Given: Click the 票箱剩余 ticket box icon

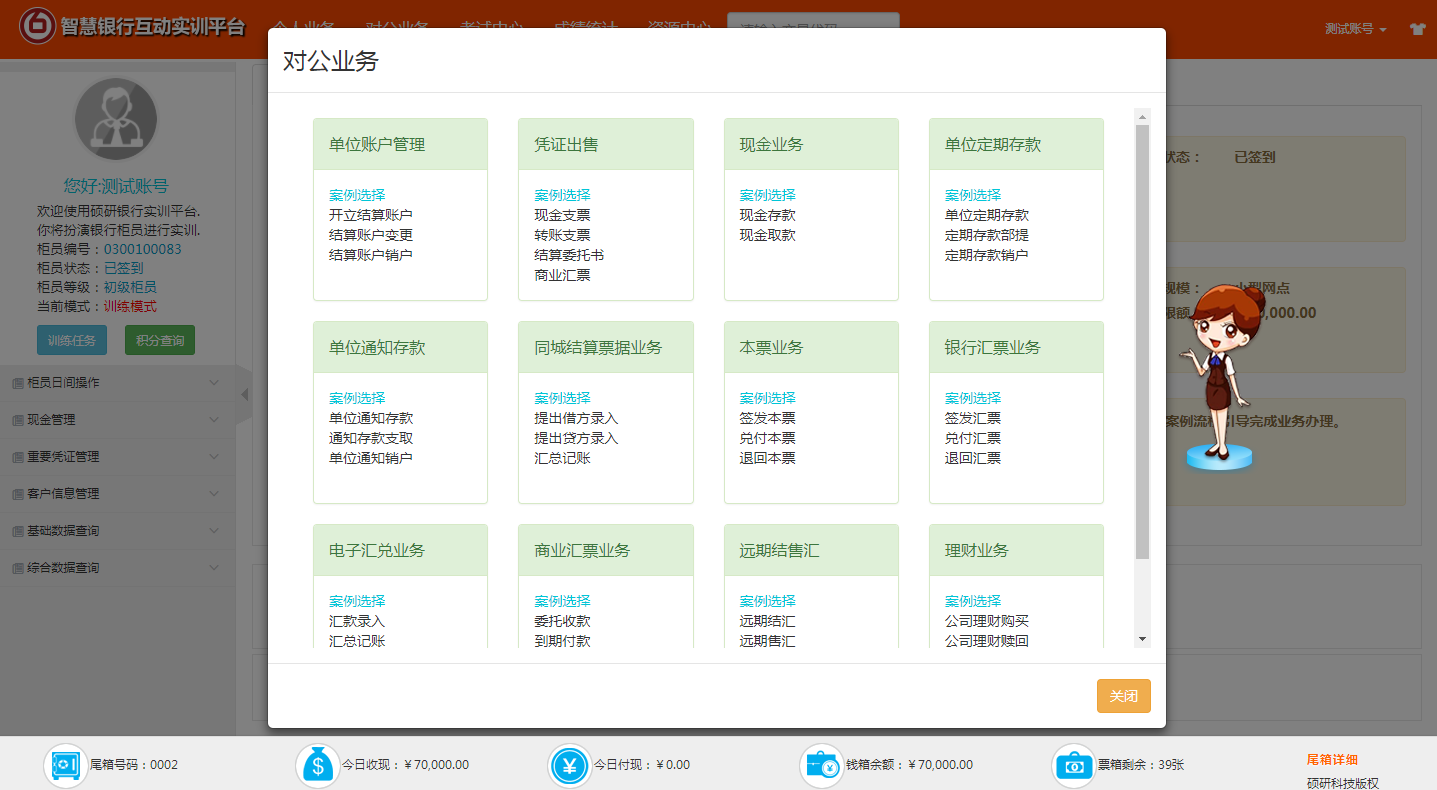Looking at the screenshot, I should coord(1074,766).
